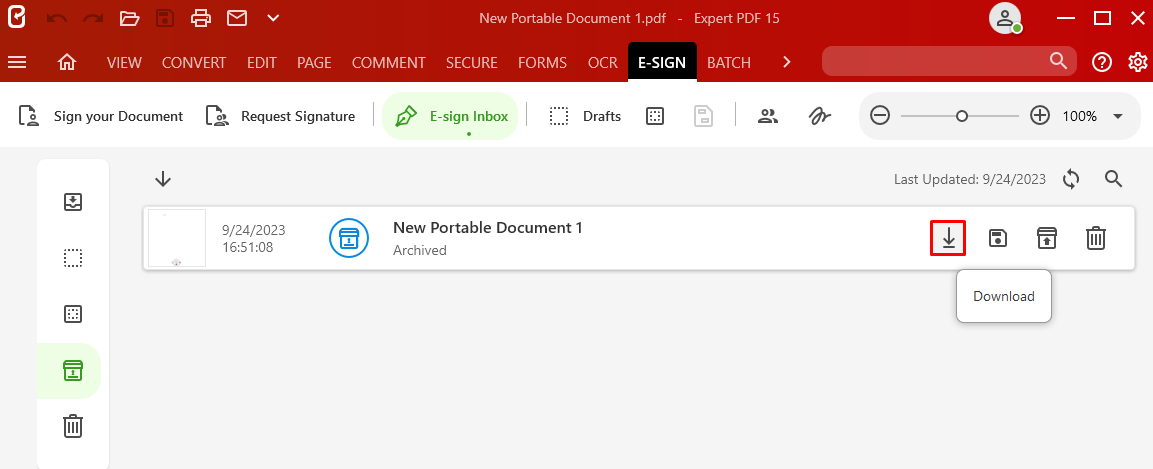Viewport: 1153px width, 469px height.
Task: Open the hamburger menu
Action: (17, 62)
